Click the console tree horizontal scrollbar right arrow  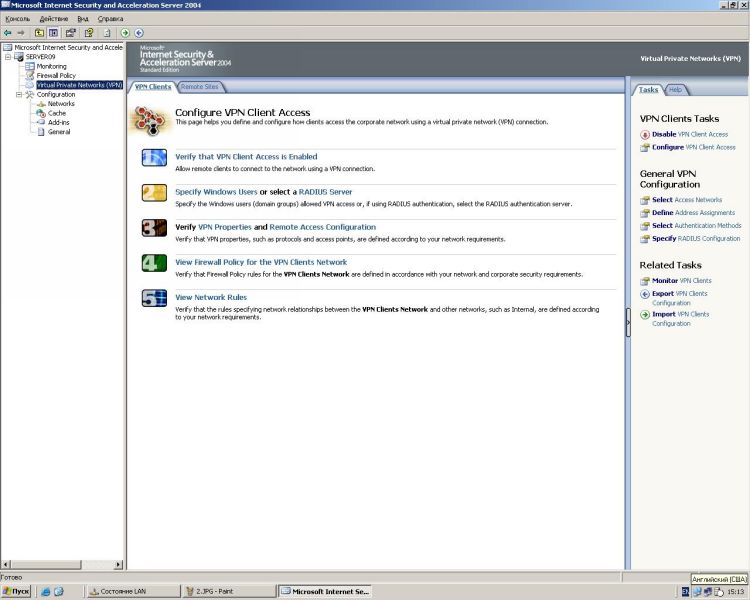118,565
